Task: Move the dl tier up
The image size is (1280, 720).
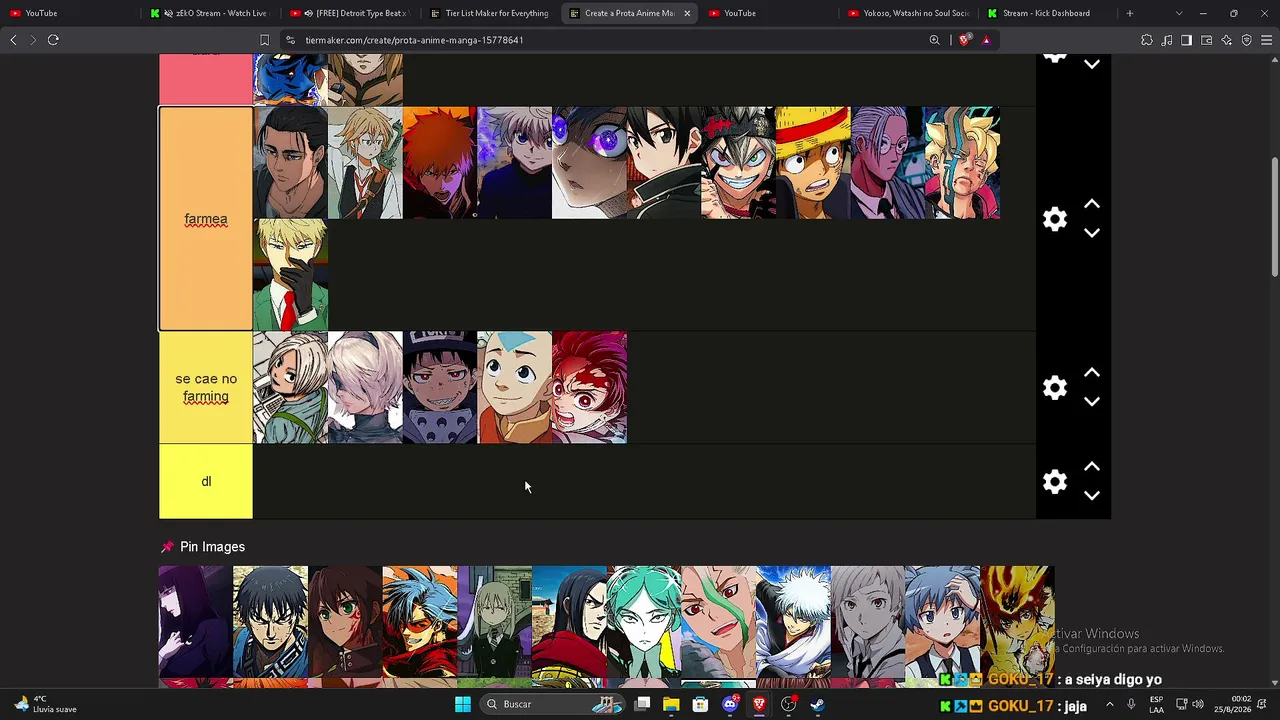Action: click(x=1092, y=467)
